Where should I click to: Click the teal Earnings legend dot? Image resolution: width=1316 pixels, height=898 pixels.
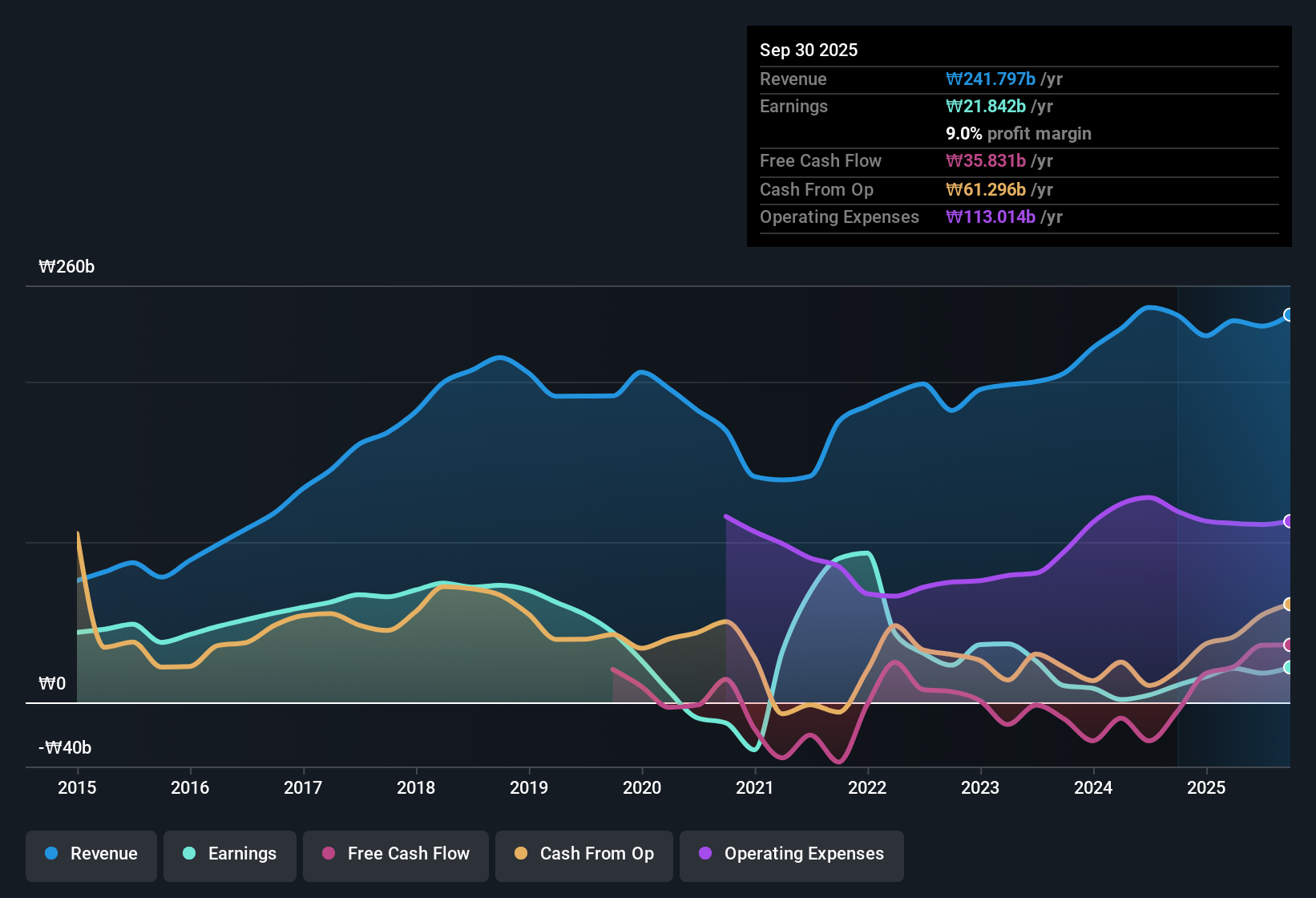coord(189,854)
